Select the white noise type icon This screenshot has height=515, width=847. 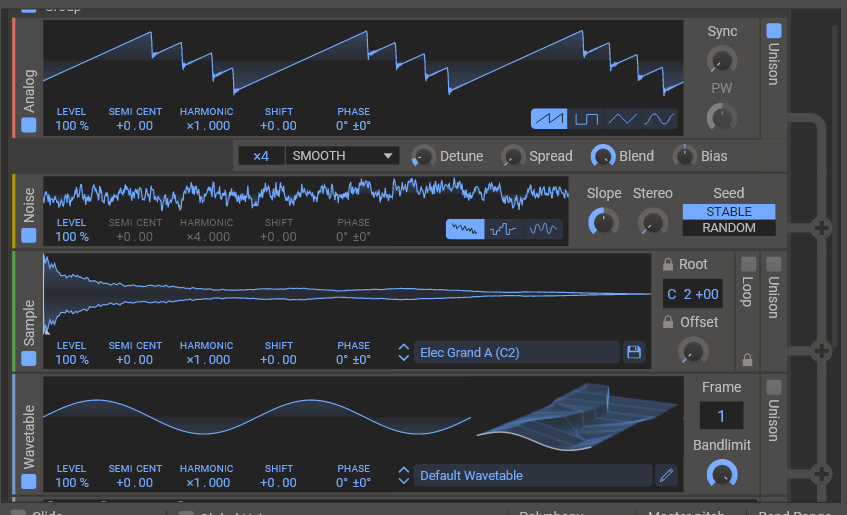pos(465,229)
